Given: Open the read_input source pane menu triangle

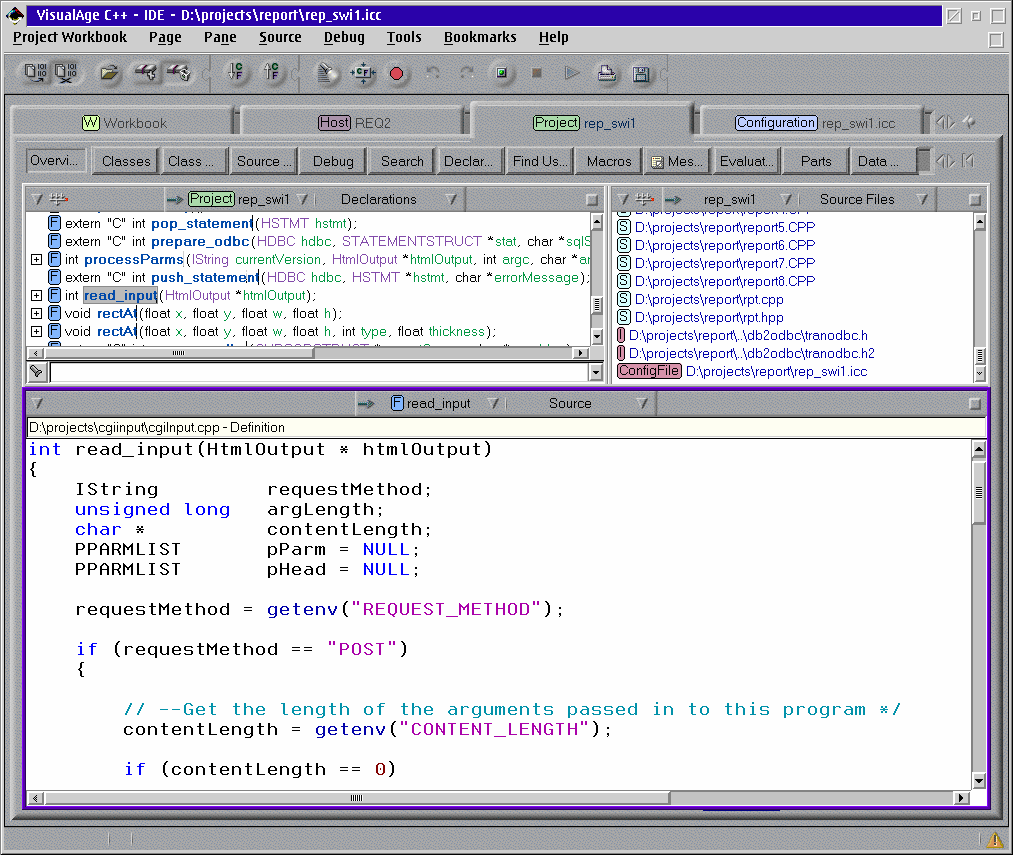Looking at the screenshot, I should pyautogui.click(x=37, y=404).
